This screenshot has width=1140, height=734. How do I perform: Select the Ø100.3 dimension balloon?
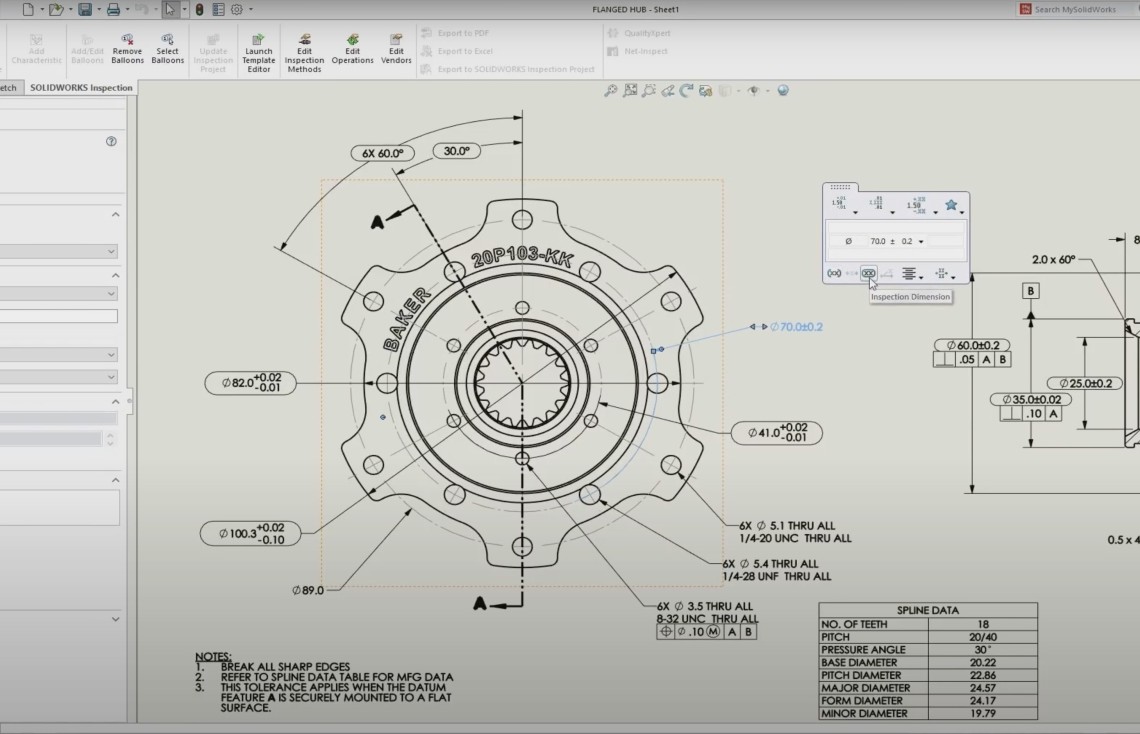251,533
